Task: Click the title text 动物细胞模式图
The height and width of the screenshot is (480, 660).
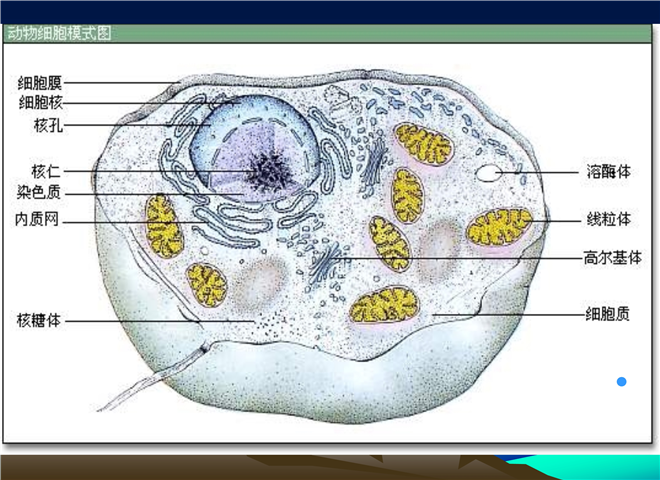Action: (59, 33)
